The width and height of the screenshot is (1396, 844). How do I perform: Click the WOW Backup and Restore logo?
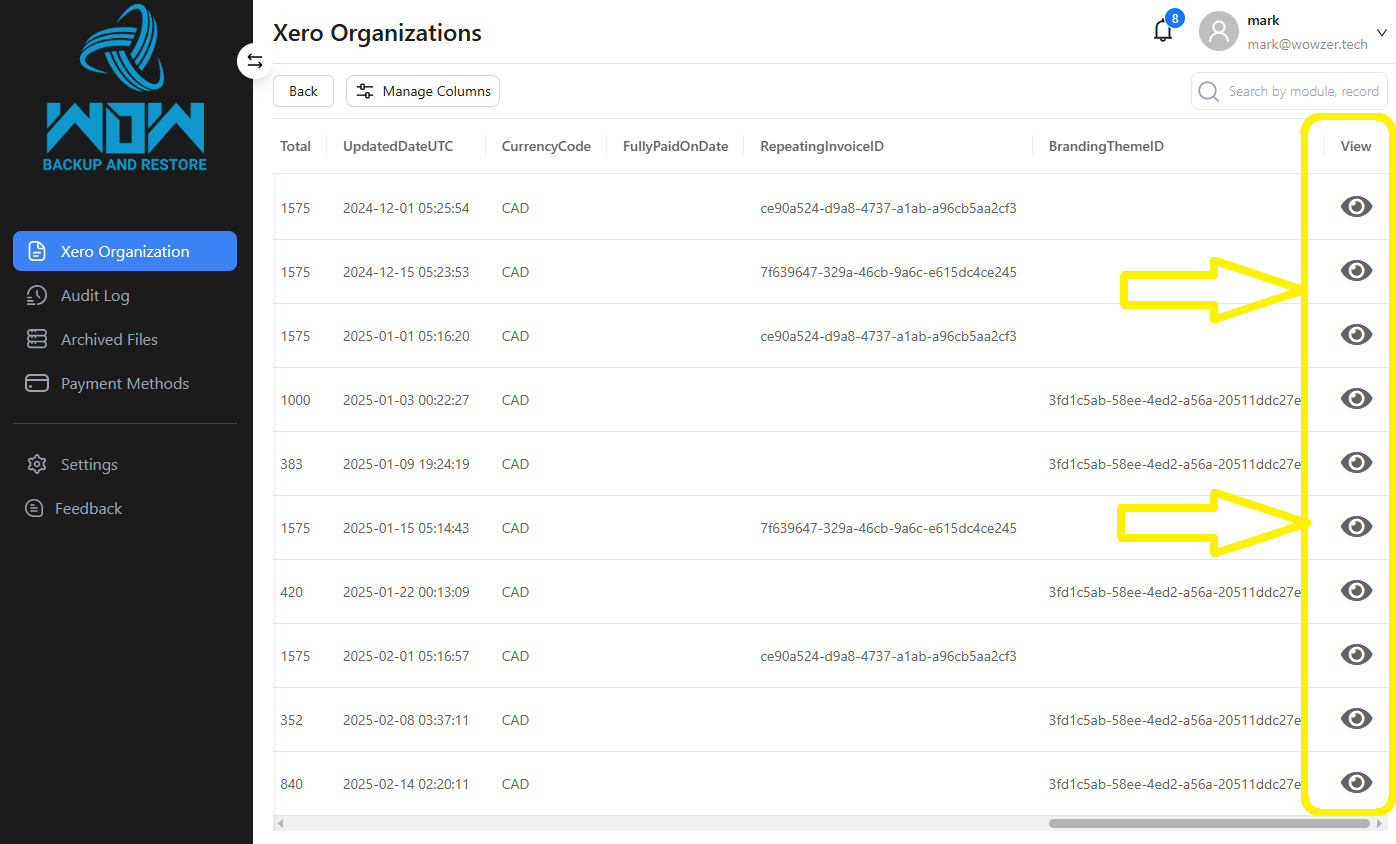pyautogui.click(x=124, y=90)
